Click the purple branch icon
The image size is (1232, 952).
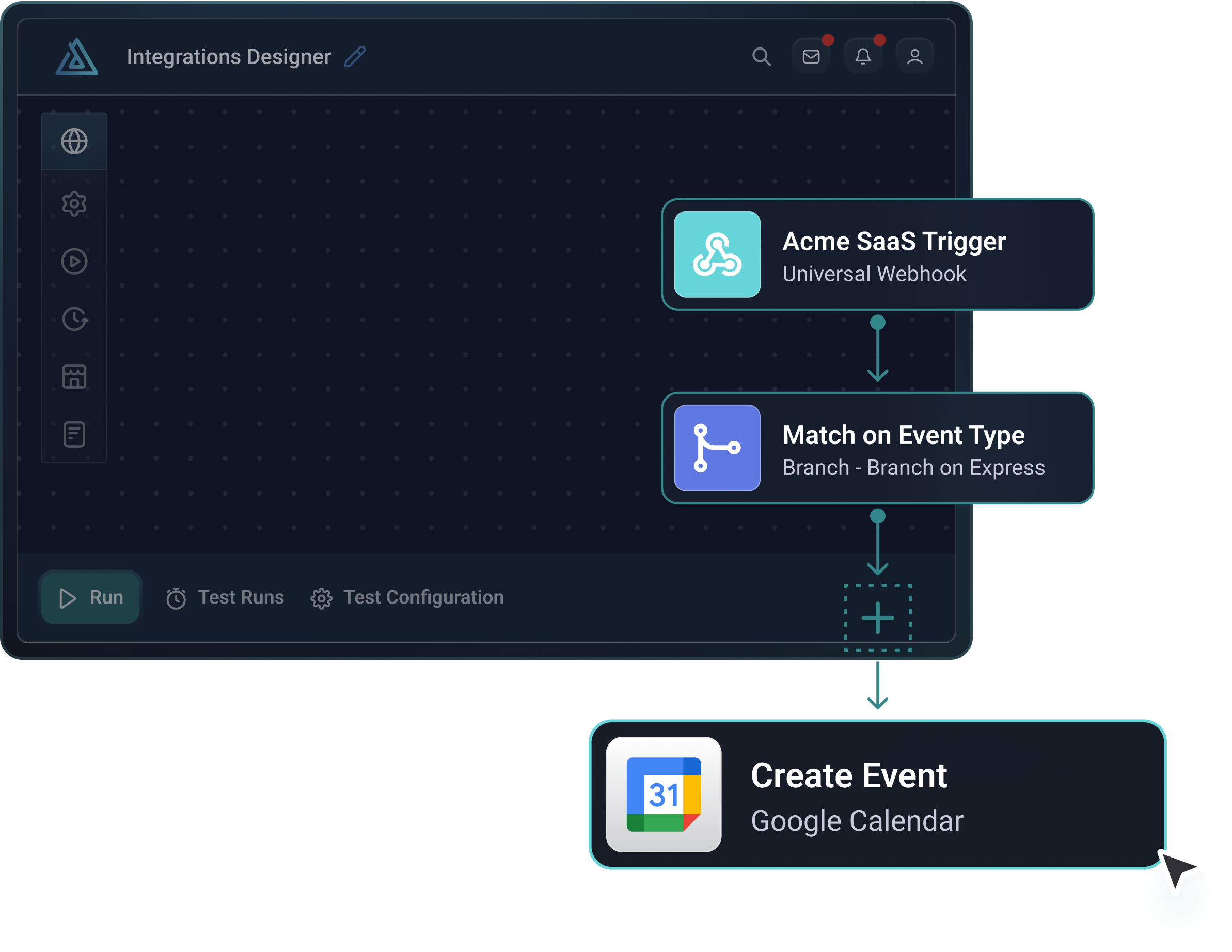tap(717, 448)
